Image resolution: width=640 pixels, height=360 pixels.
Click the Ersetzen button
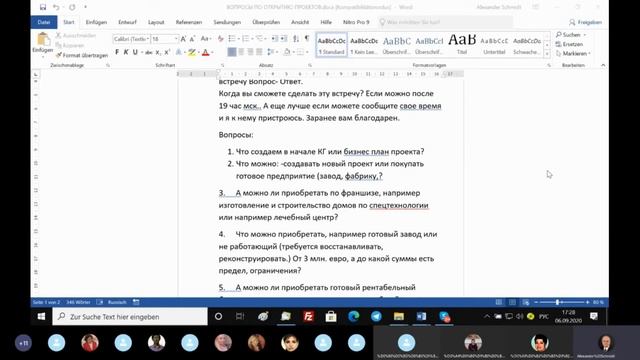pyautogui.click(x=569, y=44)
